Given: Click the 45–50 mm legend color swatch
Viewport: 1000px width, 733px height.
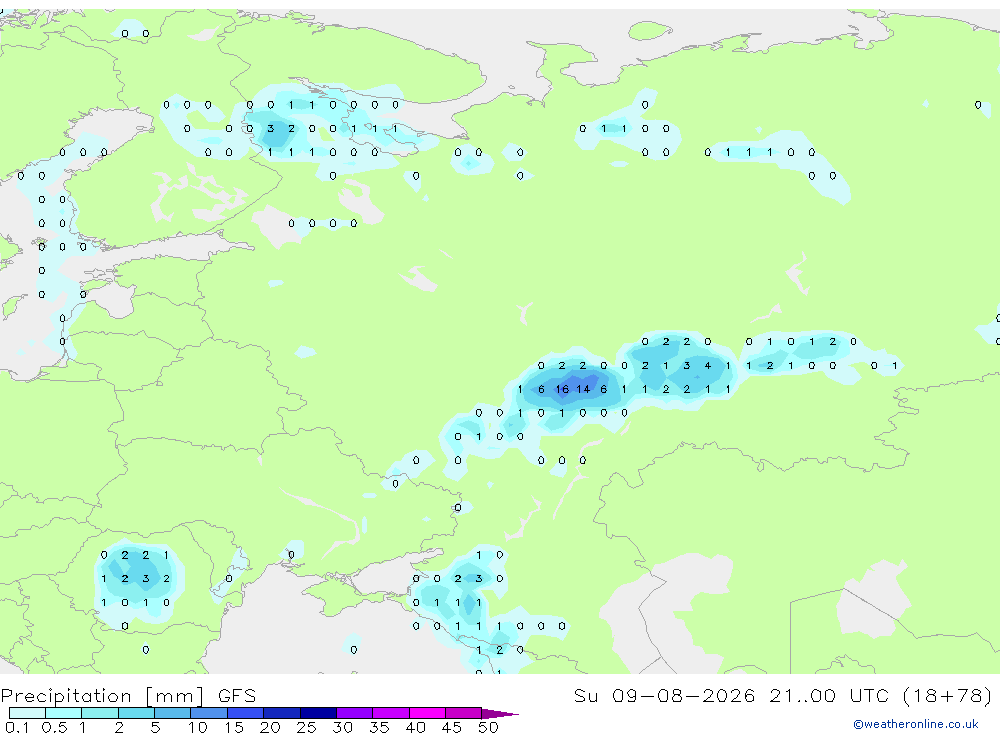Looking at the screenshot, I should (464, 713).
